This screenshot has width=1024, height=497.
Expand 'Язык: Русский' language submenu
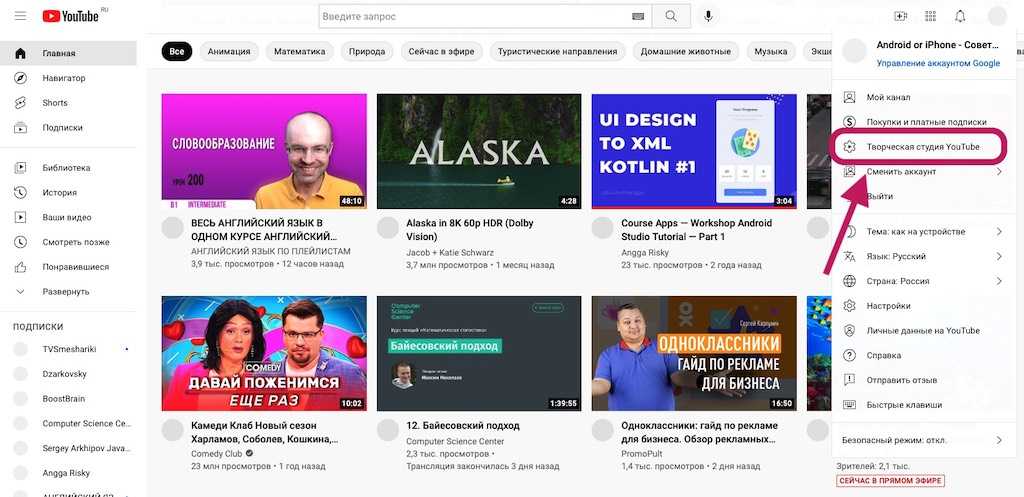tap(920, 257)
